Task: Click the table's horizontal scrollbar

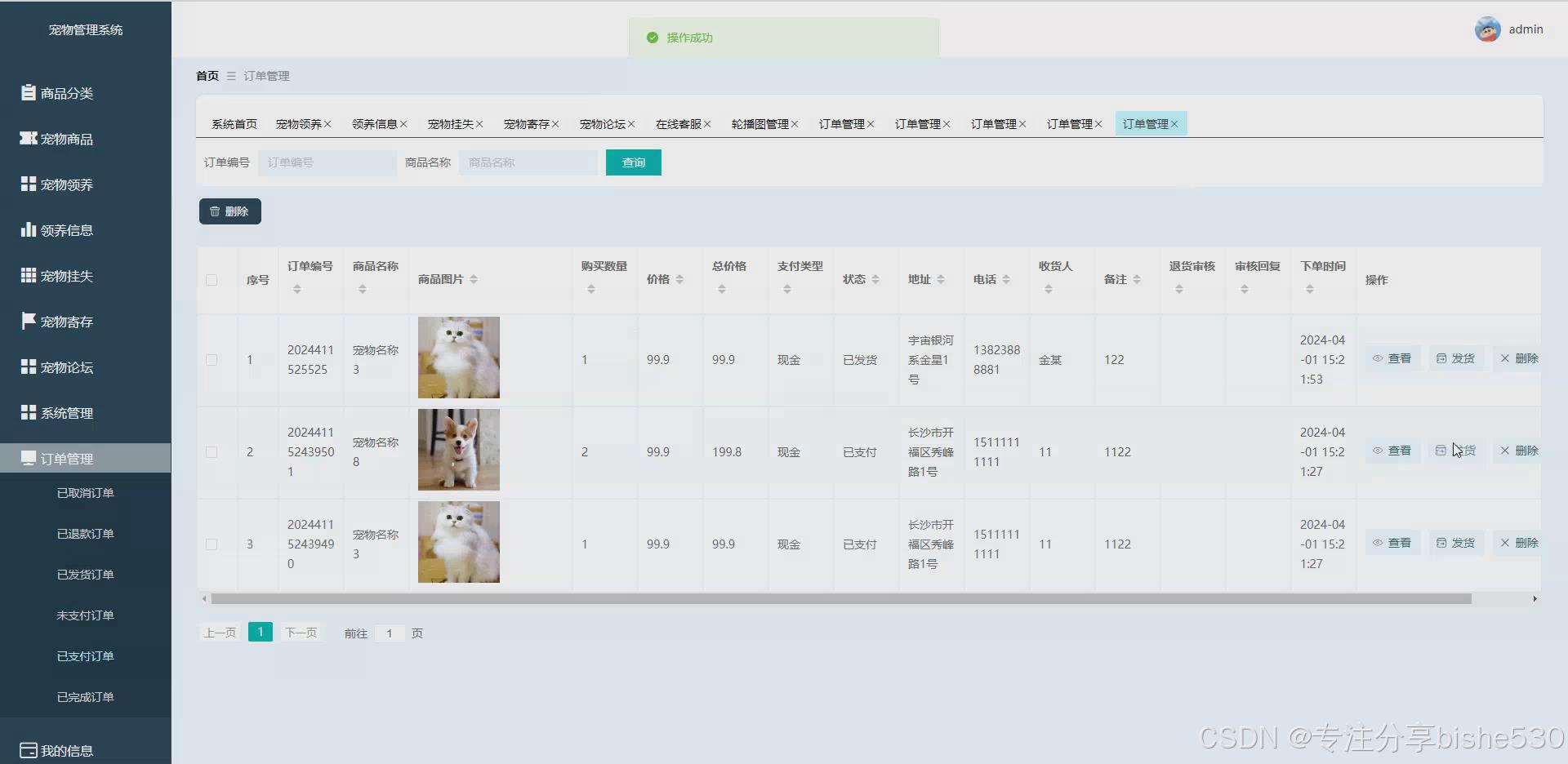Action: coord(841,599)
